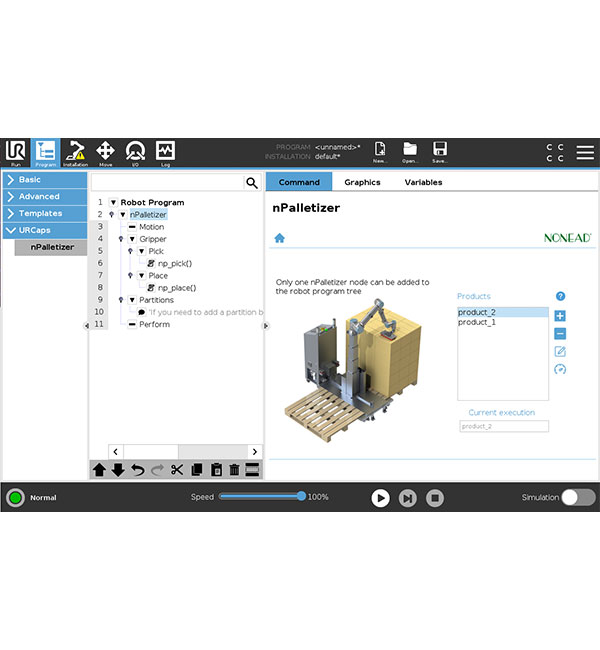Open the Log tab icon
The image size is (600, 650).
(x=165, y=151)
